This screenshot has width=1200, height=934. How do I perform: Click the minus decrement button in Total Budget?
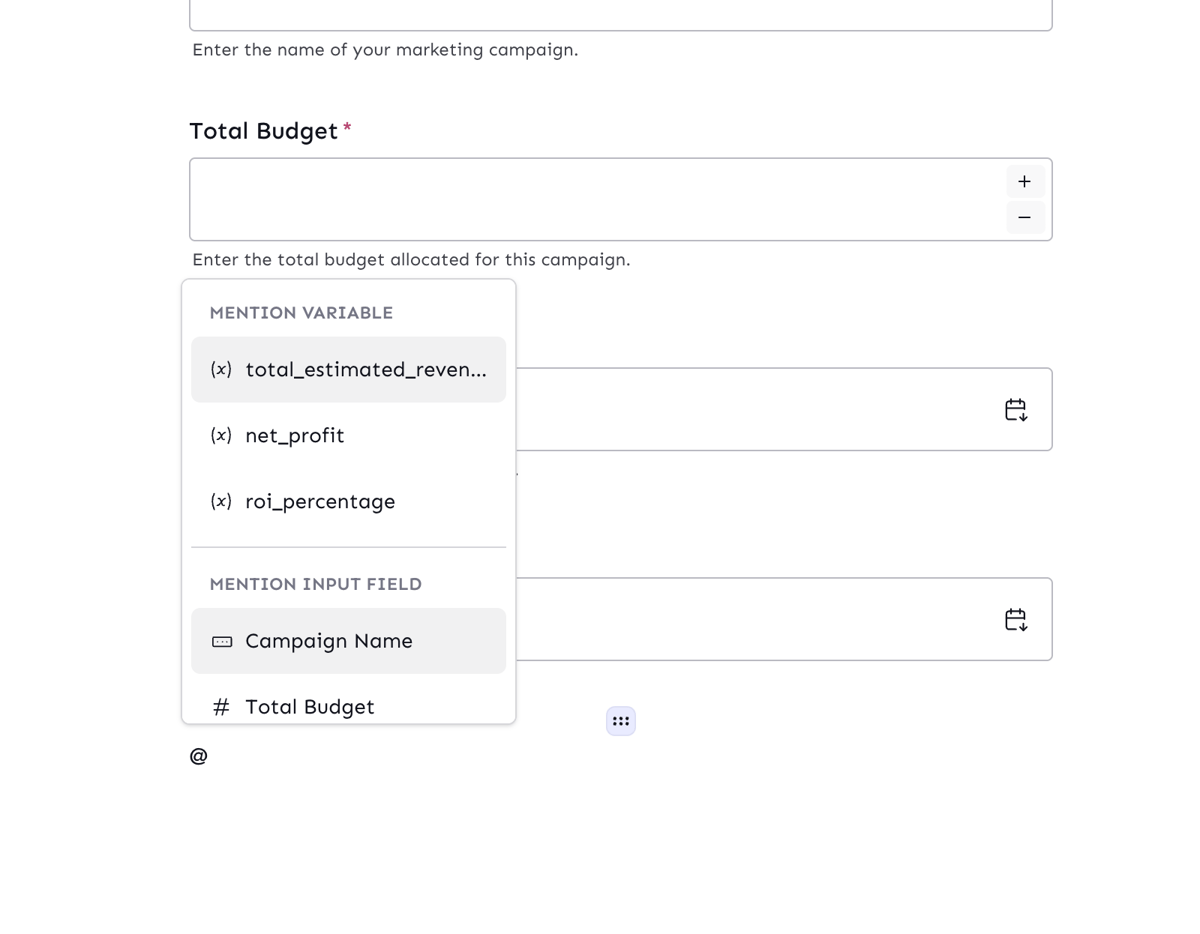point(1024,217)
